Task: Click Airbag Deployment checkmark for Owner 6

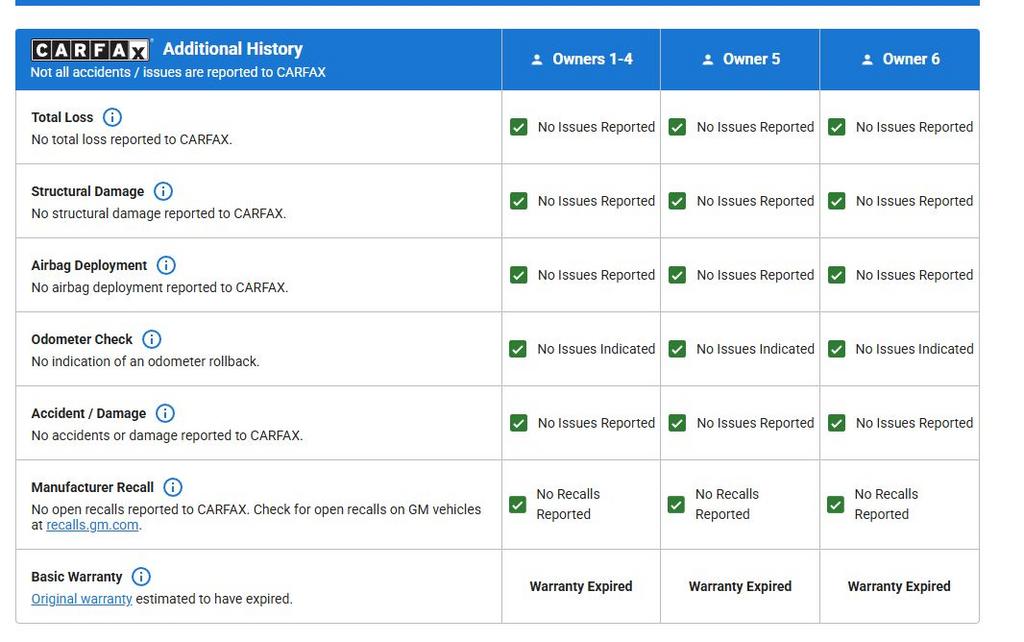Action: coord(837,275)
